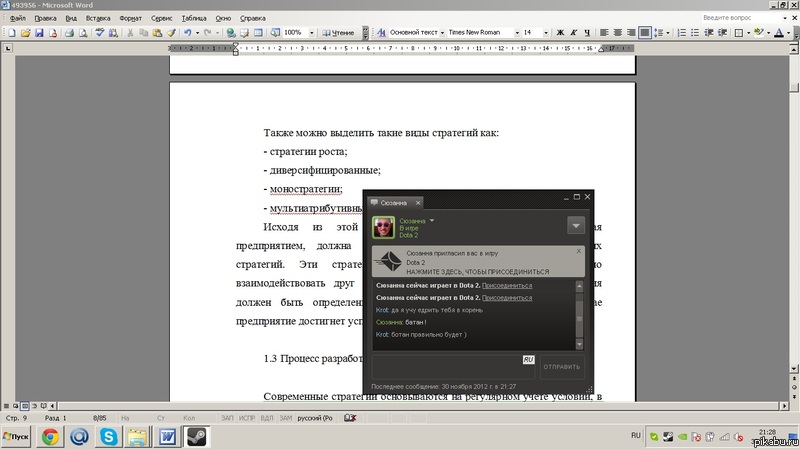This screenshot has width=800, height=449.
Task: Align text to the left
Action: 604,33
